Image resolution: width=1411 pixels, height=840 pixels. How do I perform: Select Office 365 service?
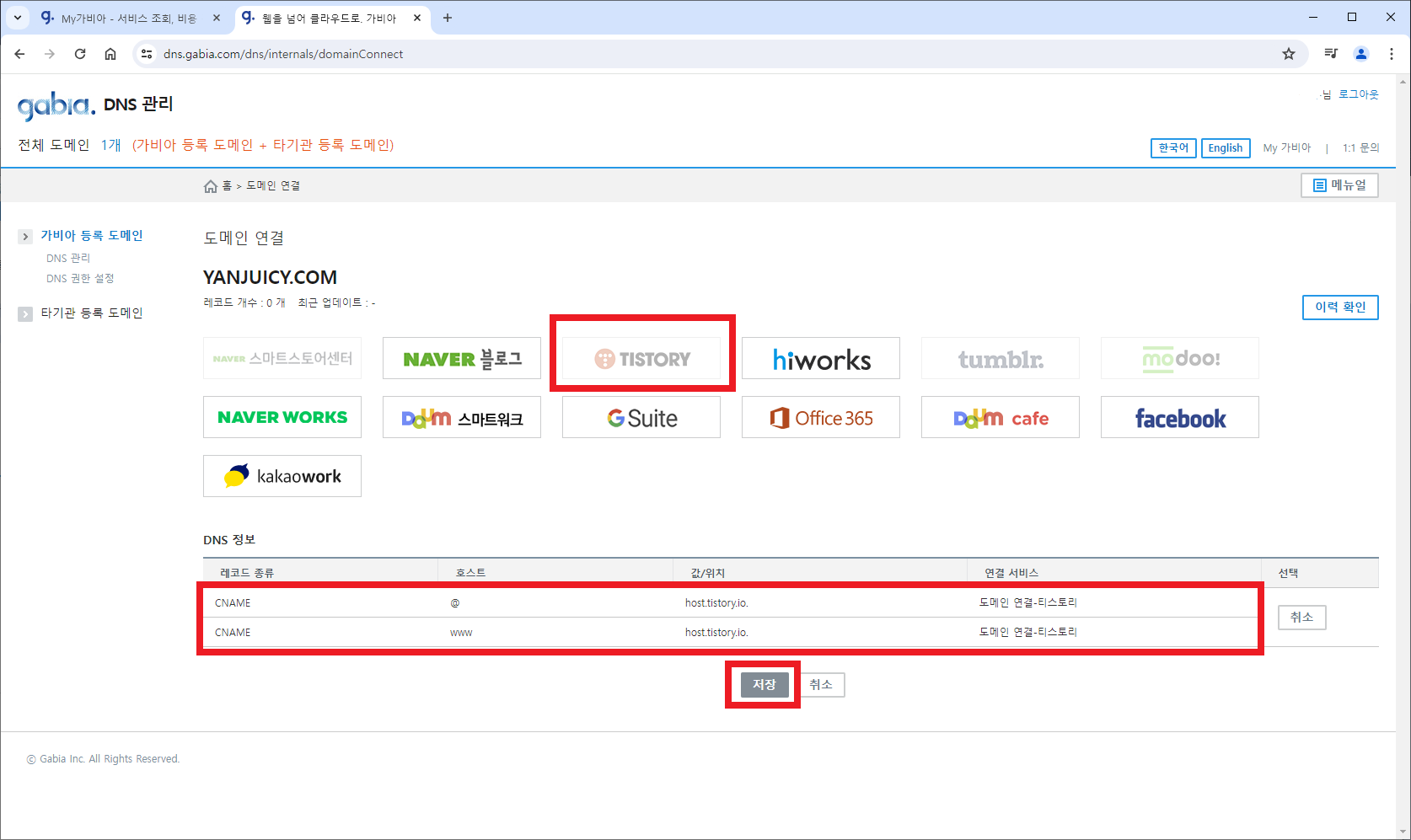tap(821, 417)
